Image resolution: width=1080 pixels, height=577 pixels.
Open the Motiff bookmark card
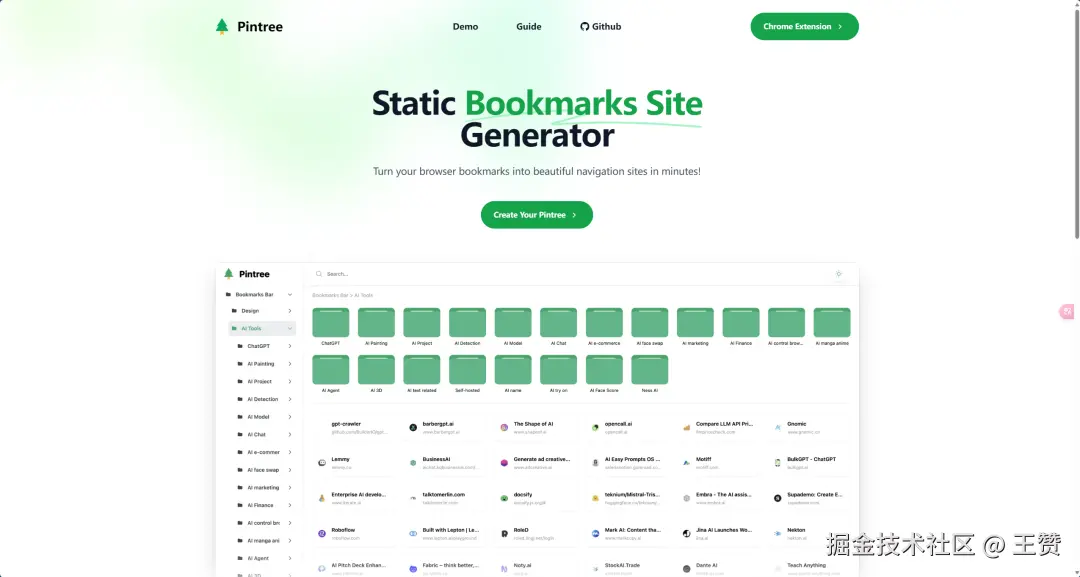point(718,463)
